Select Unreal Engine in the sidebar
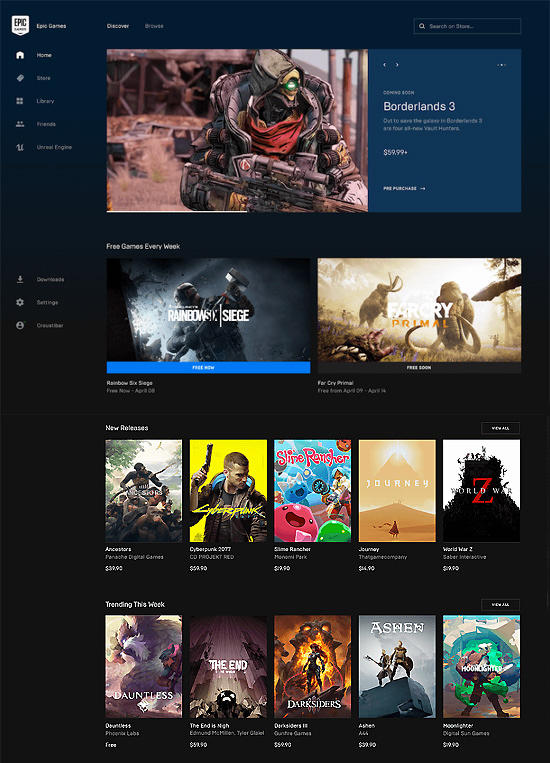The image size is (550, 763). pyautogui.click(x=54, y=147)
